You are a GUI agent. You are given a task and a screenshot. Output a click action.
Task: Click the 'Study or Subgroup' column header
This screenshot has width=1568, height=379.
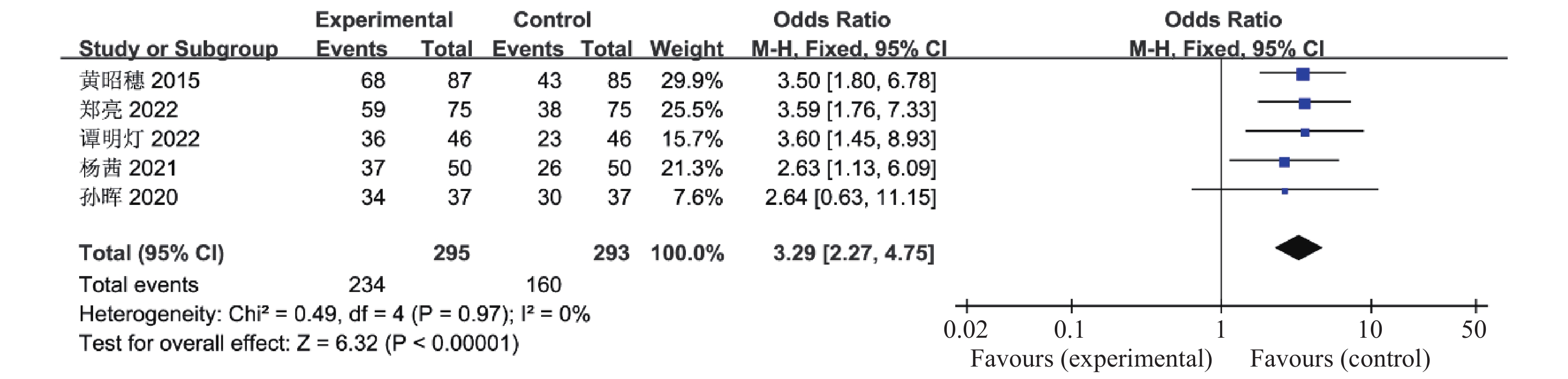click(x=178, y=49)
